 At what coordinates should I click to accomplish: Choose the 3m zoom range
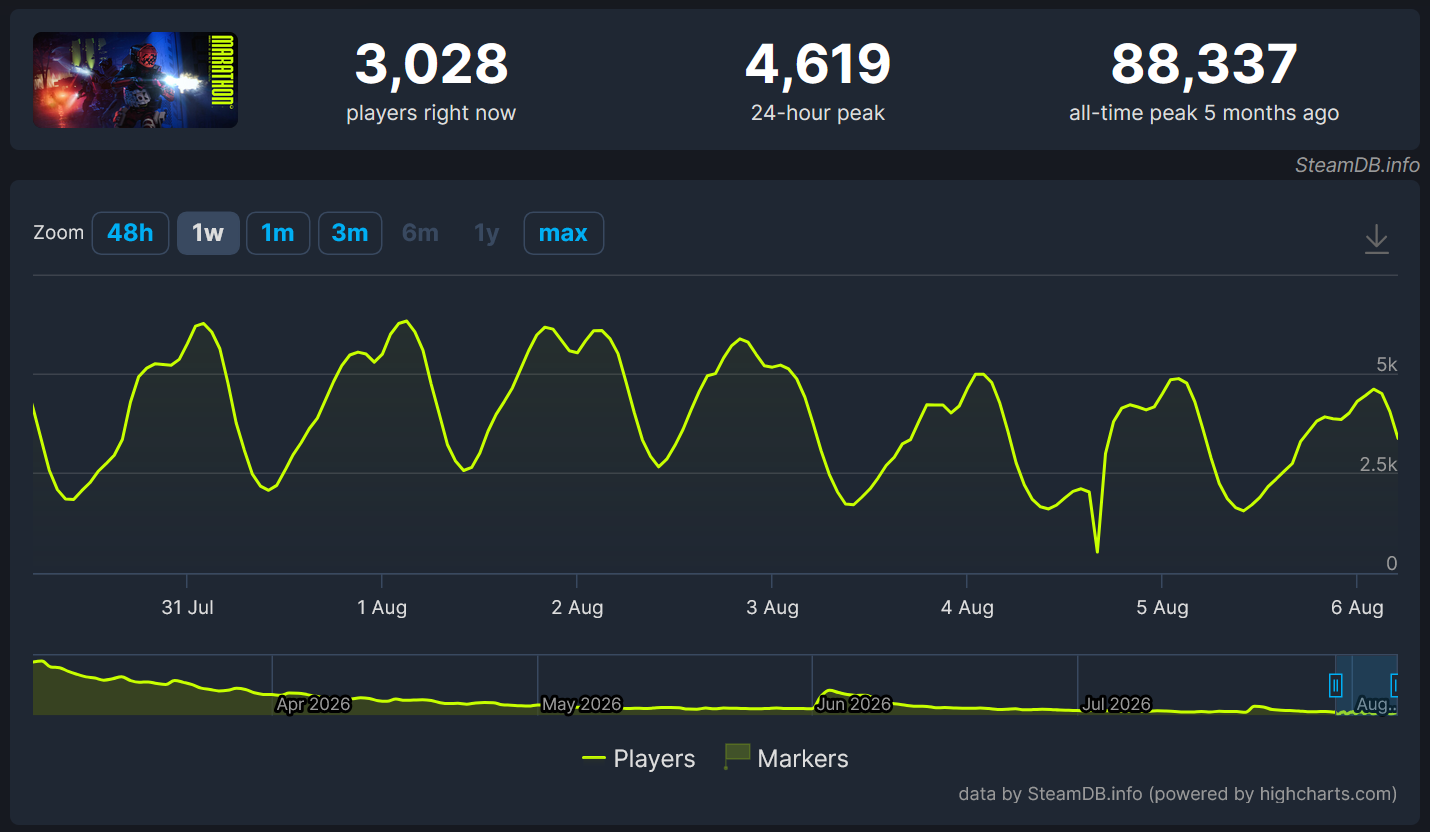click(350, 233)
